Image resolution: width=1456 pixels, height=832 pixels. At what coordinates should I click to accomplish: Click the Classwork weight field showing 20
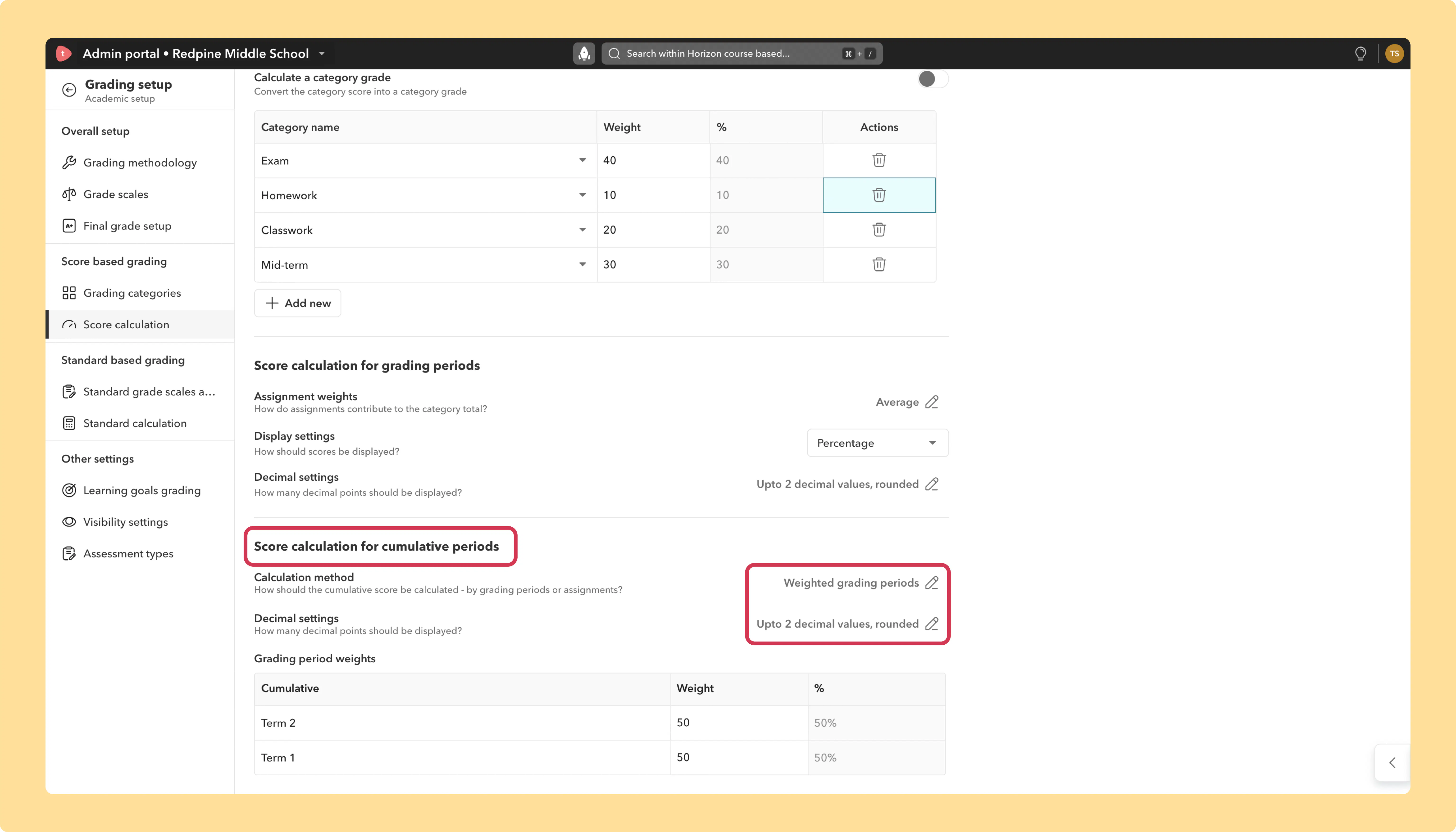coord(653,230)
